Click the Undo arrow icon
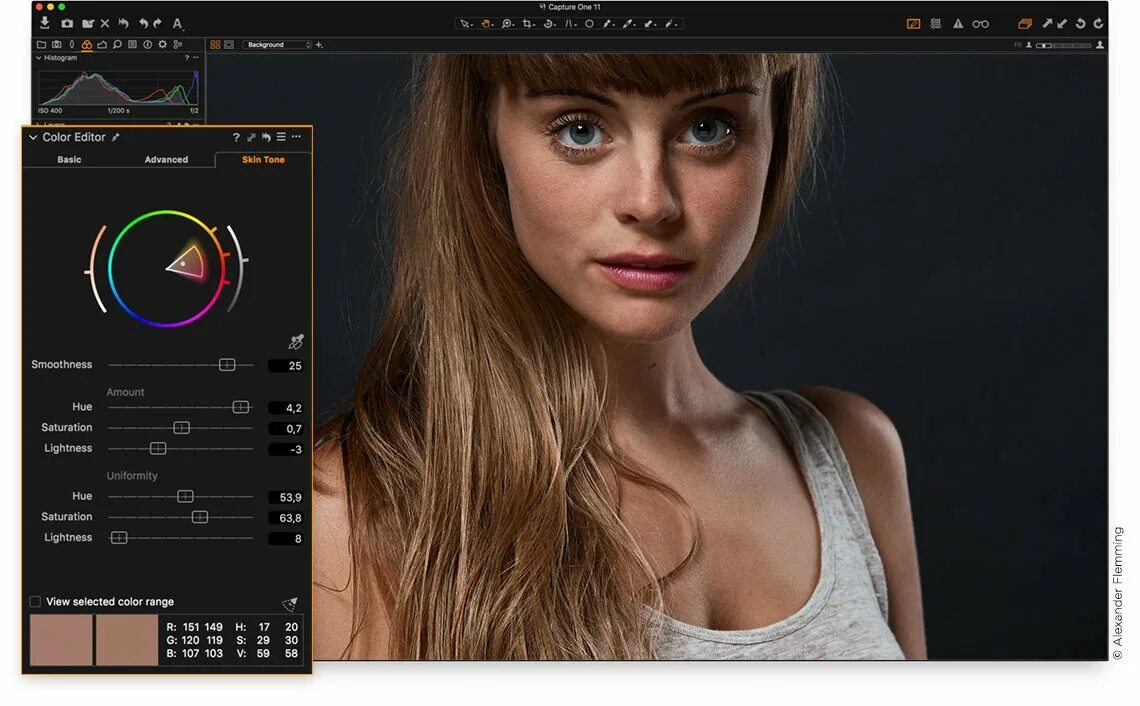Viewport: 1140px width, 706px height. (143, 23)
